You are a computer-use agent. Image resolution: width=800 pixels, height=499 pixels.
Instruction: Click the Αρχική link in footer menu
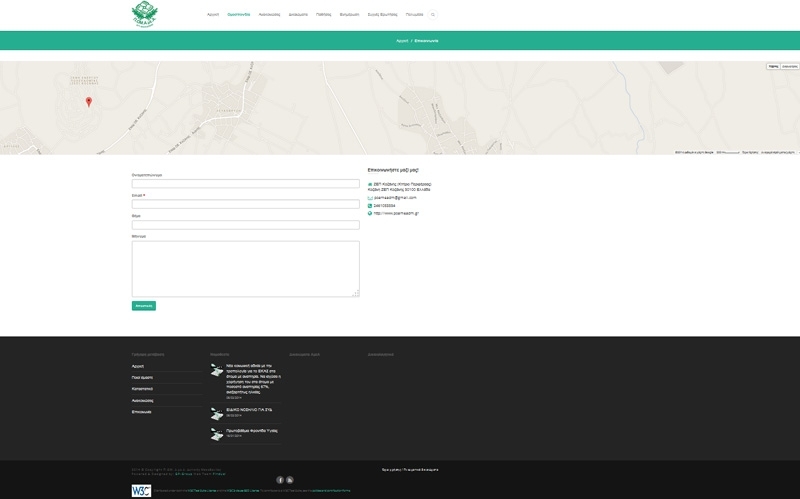coord(138,366)
